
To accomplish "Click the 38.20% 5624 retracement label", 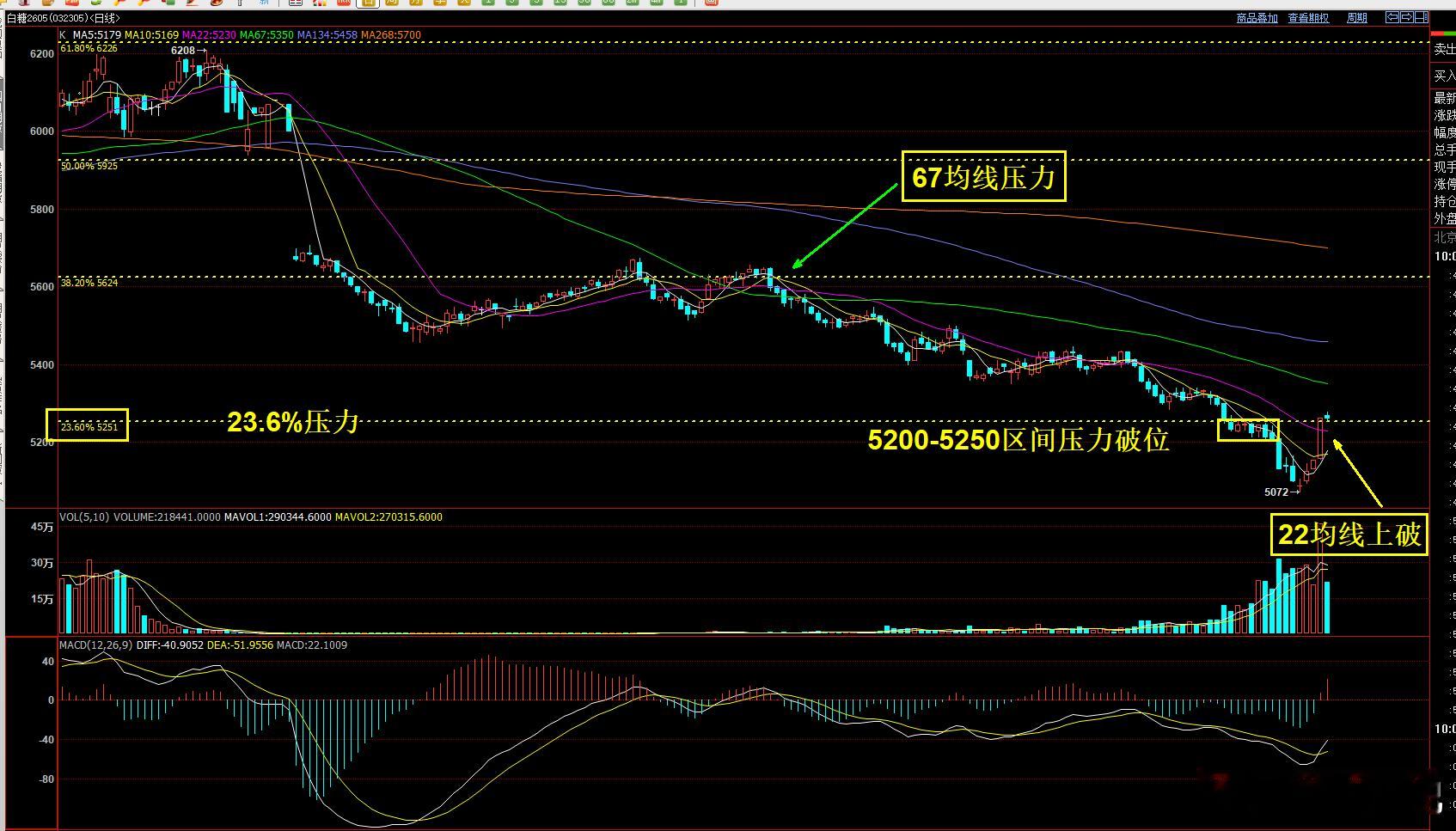I will tap(89, 283).
